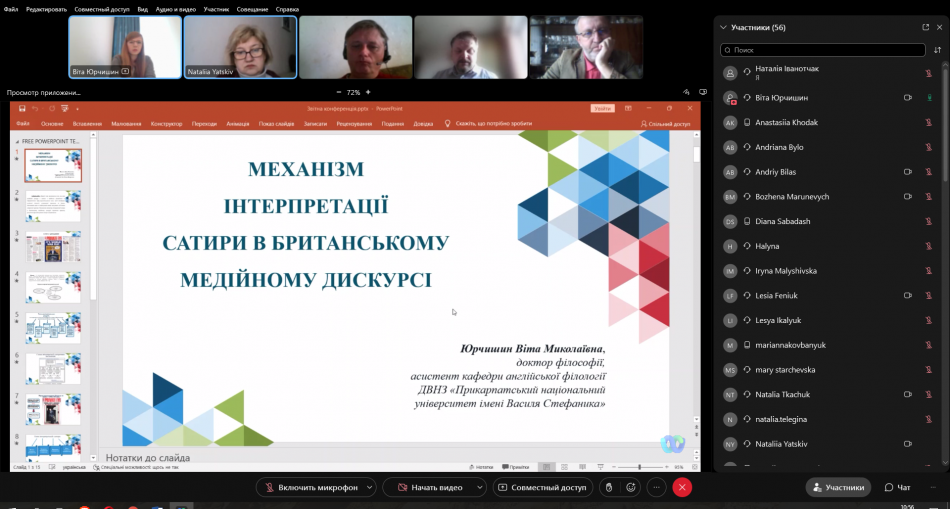Open microphone options dropdown arrow

click(370, 487)
